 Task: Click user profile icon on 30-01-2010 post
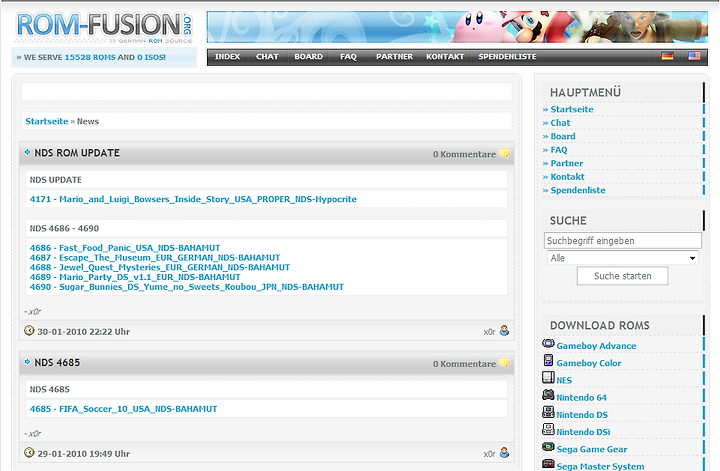tap(504, 331)
